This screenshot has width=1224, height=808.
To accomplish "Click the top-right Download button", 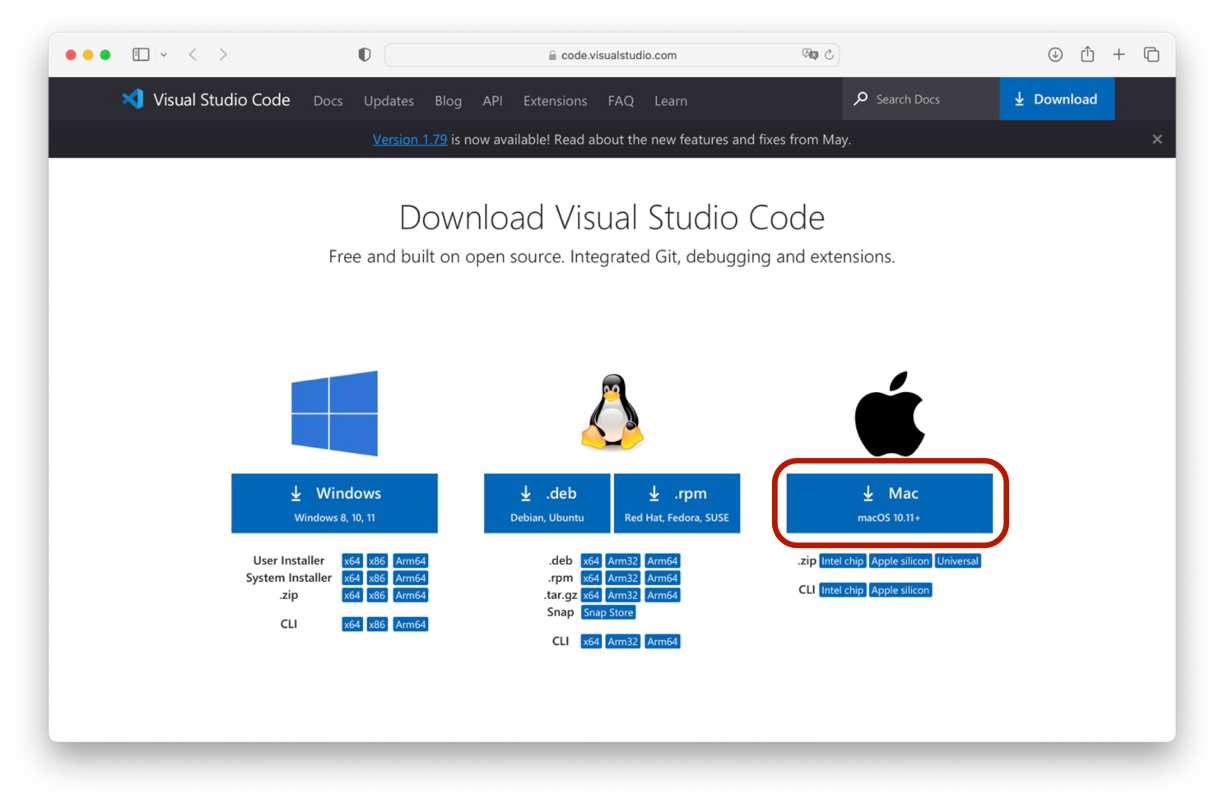I will point(1057,99).
